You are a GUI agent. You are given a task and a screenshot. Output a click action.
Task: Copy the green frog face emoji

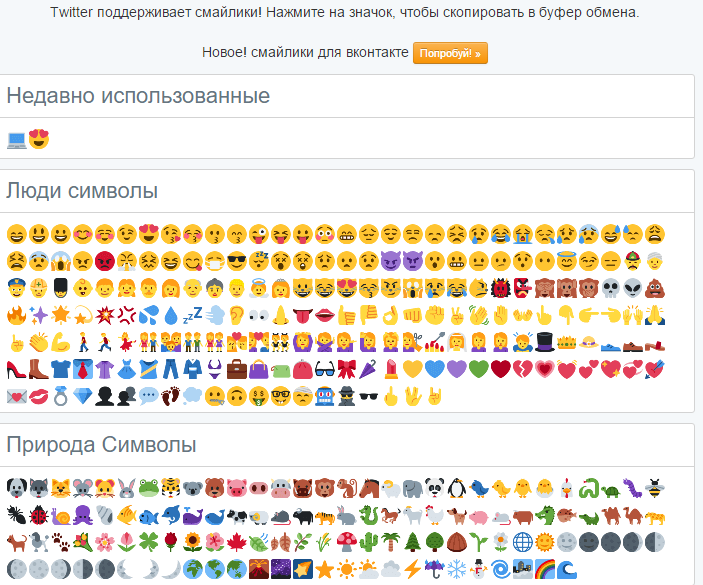(x=148, y=488)
